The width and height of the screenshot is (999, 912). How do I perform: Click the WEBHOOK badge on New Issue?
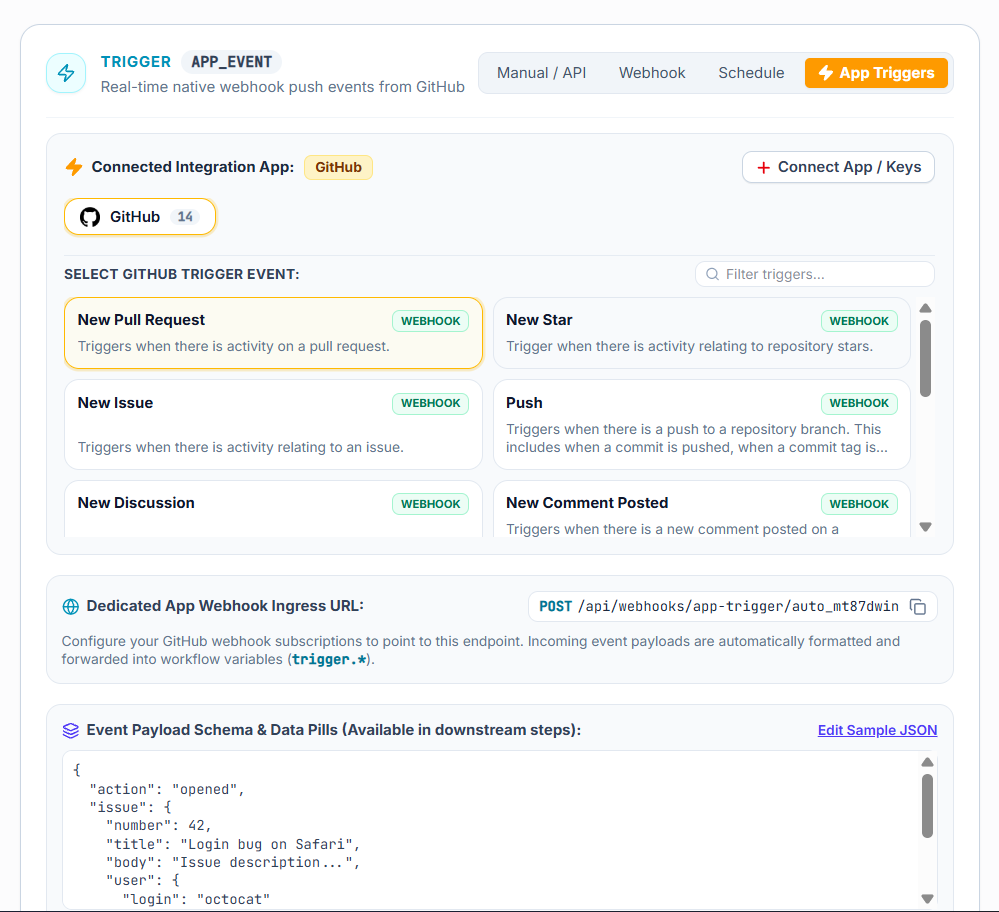click(x=431, y=403)
